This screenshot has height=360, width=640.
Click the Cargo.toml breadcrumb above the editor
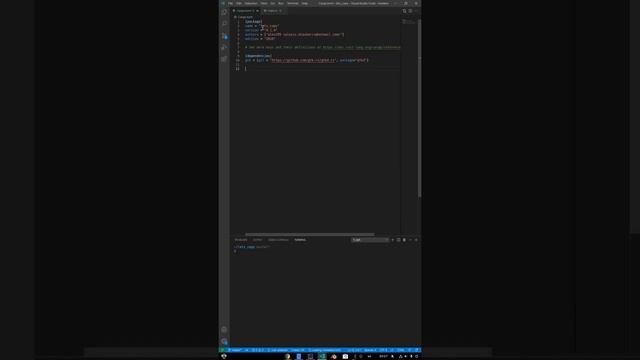pyautogui.click(x=244, y=17)
